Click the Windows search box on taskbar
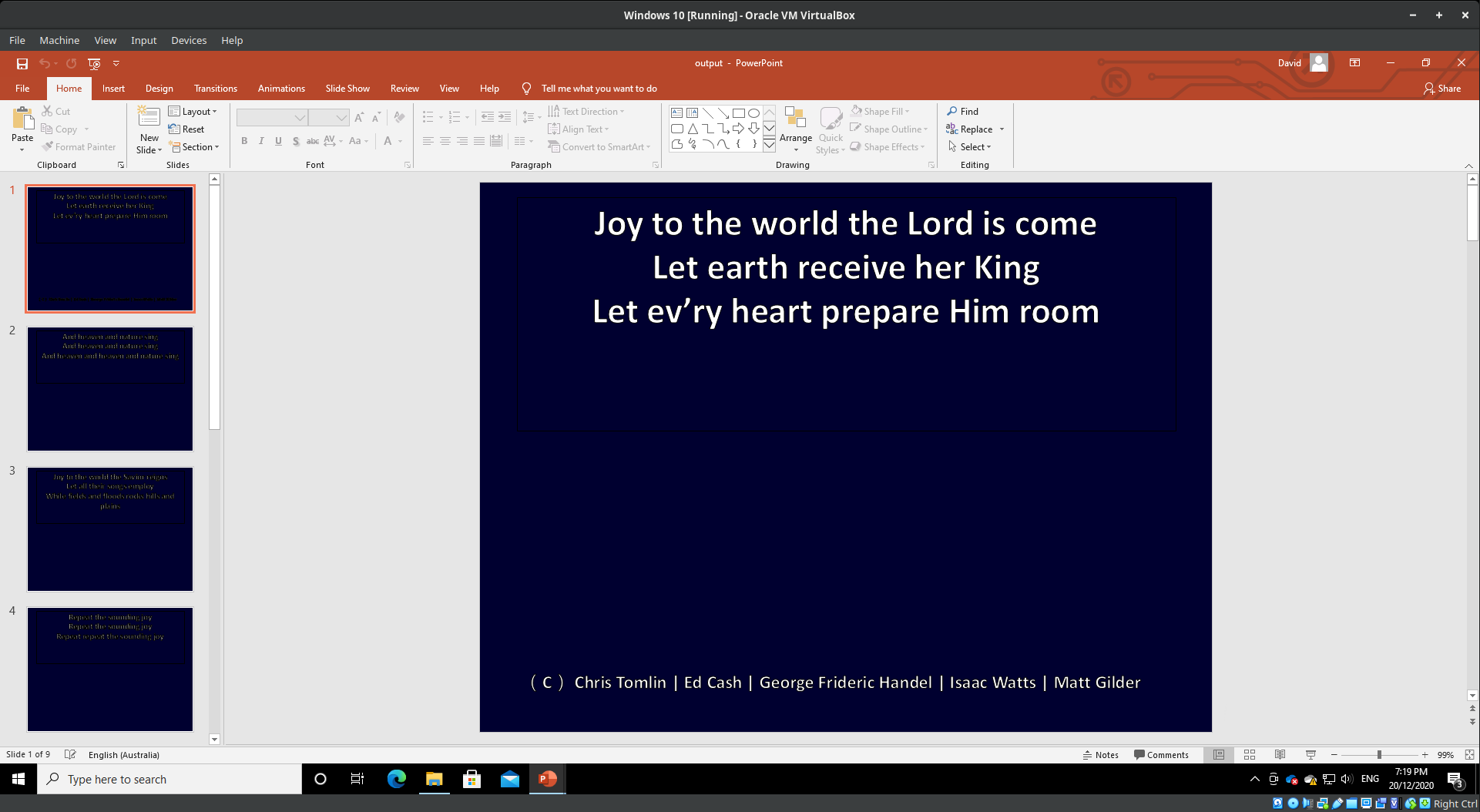The height and width of the screenshot is (812, 1480). click(169, 779)
